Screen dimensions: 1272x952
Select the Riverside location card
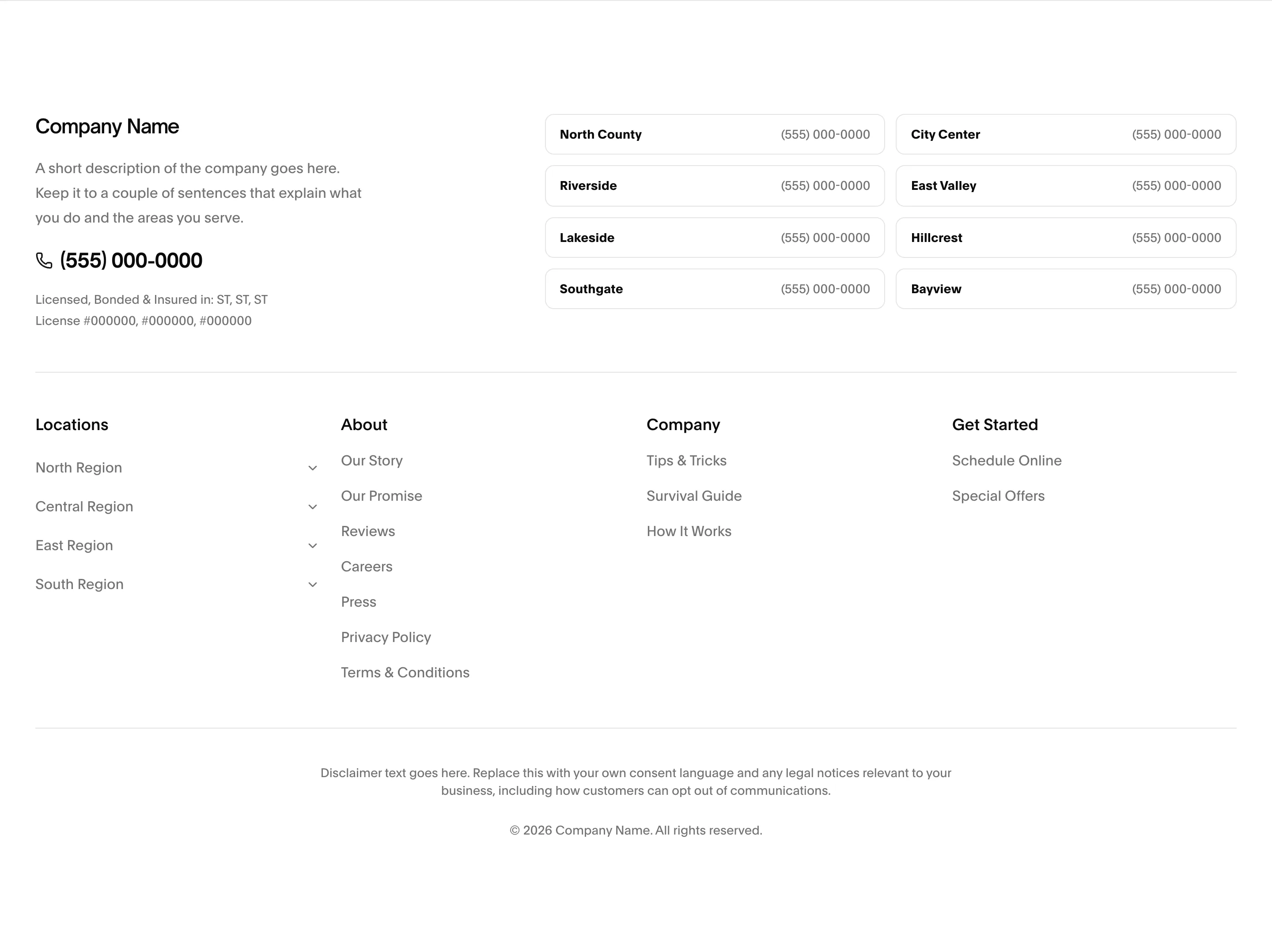pos(715,186)
